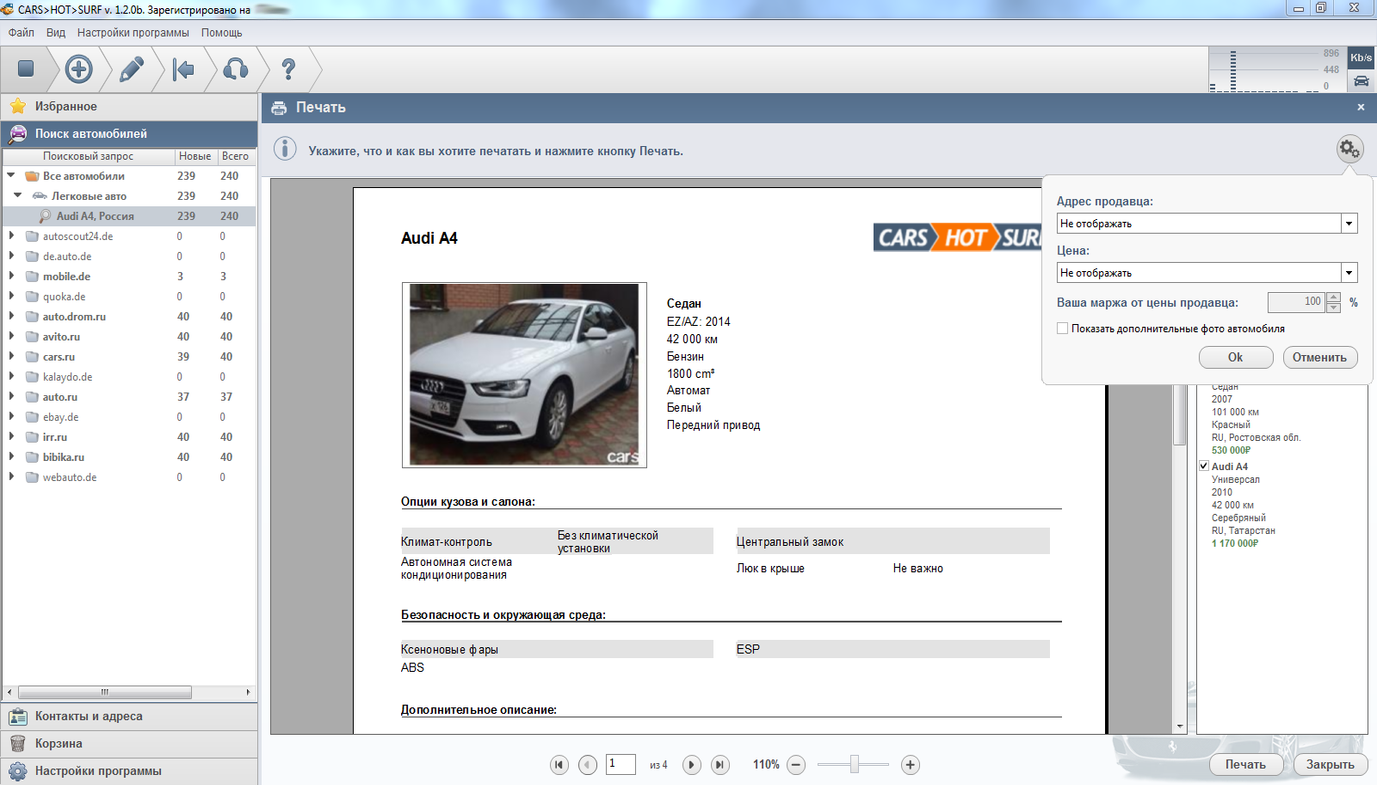
Task: Select Поиск автомобилей section header
Action: [x=129, y=133]
